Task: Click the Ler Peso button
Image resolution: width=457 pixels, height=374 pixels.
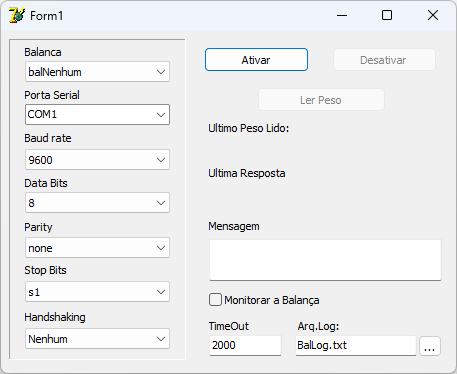Action: tap(321, 100)
